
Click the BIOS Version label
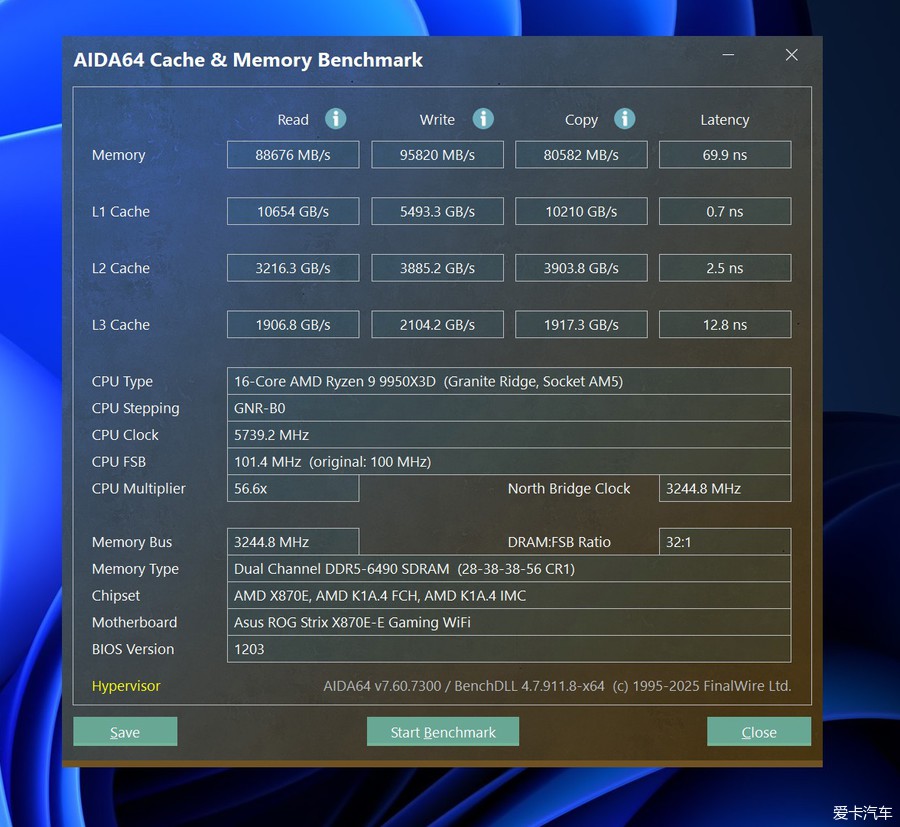point(133,649)
